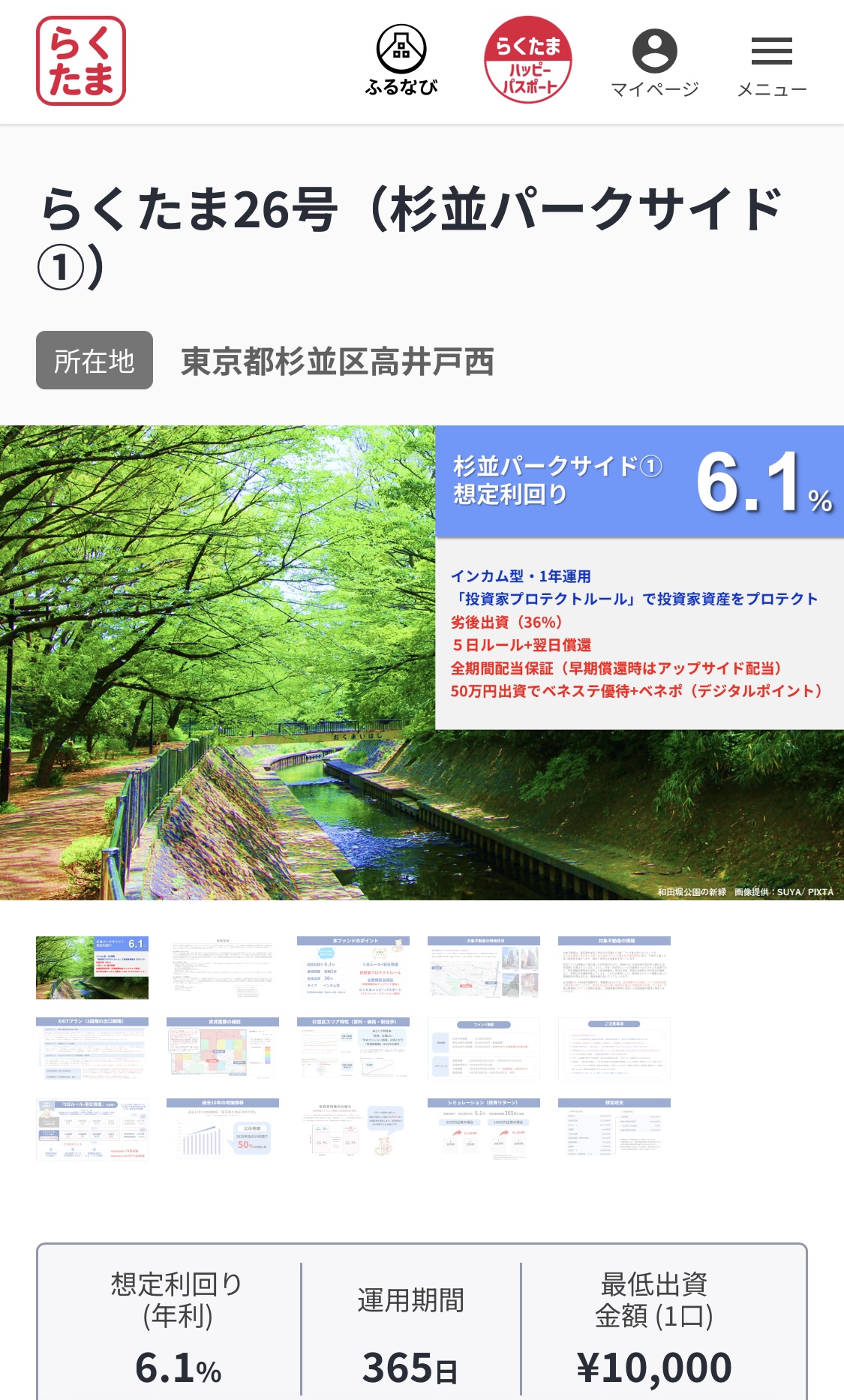Tap the main 杉並パークサイド① banner image
The height and width of the screenshot is (1400, 844).
coord(422,662)
